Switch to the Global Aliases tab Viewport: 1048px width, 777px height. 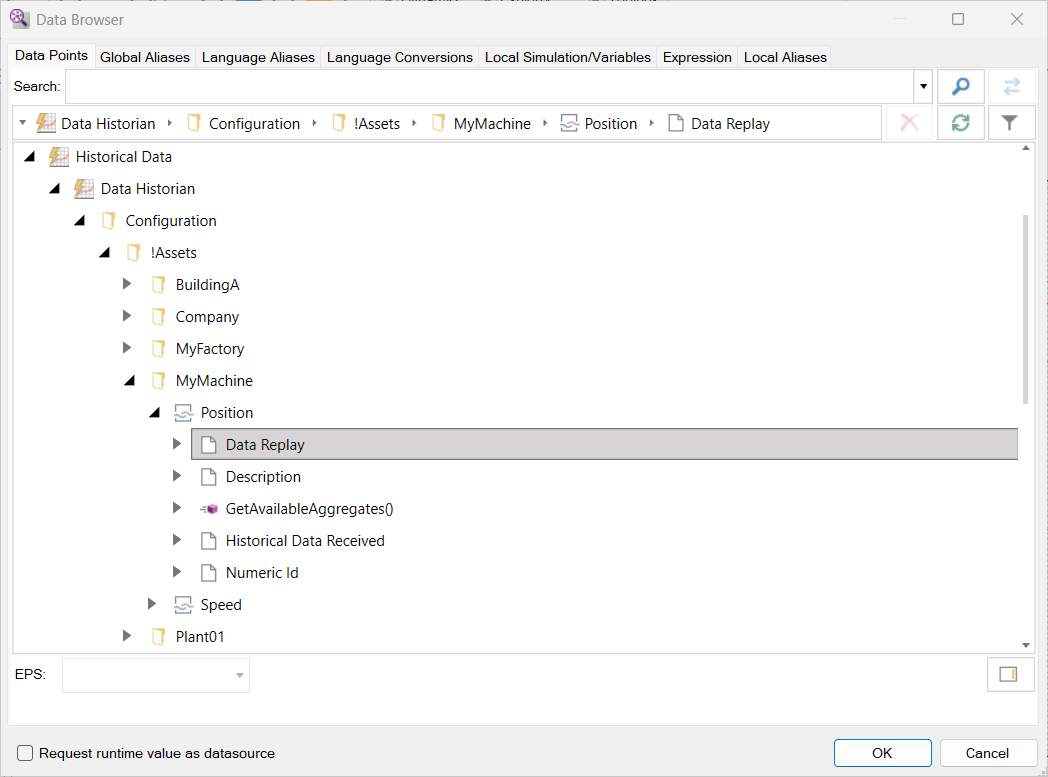[145, 57]
